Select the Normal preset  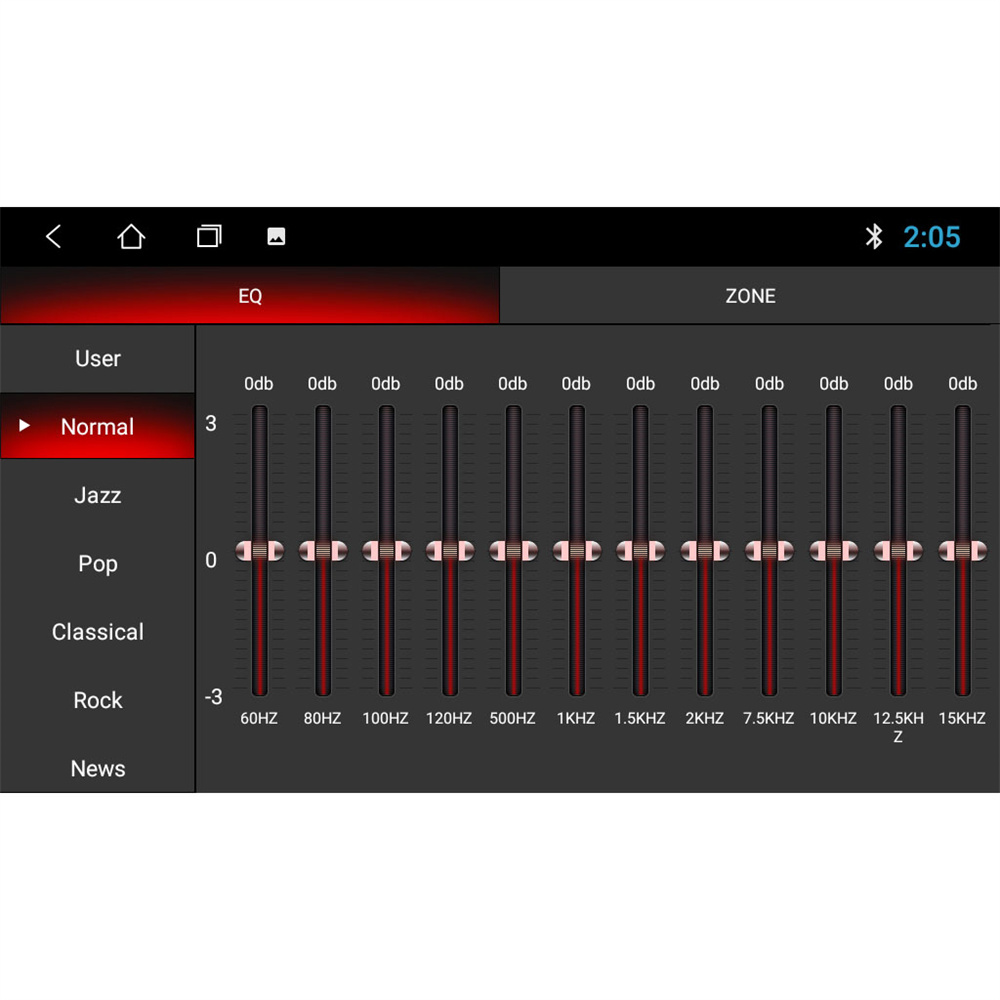tap(98, 427)
